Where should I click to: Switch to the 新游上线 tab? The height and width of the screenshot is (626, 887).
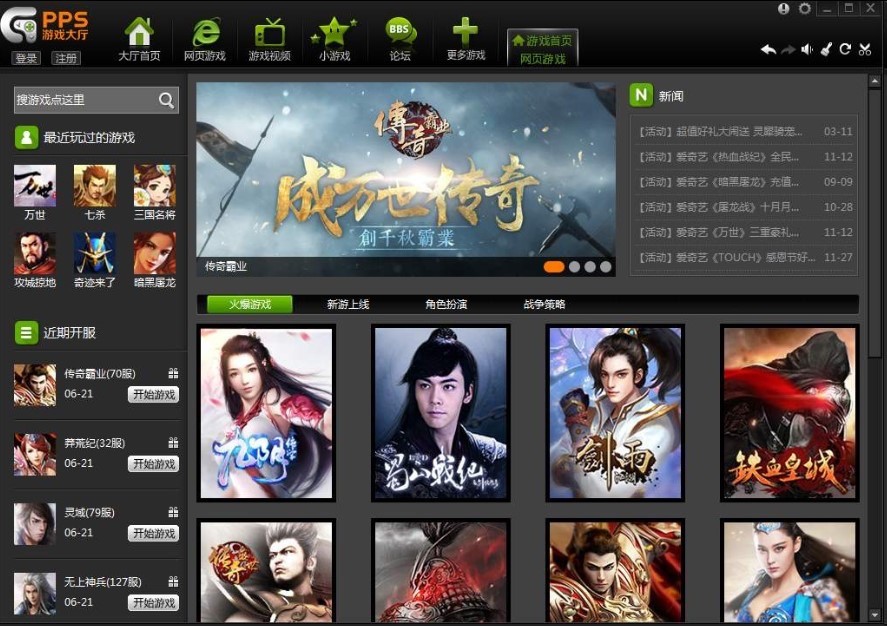click(348, 304)
